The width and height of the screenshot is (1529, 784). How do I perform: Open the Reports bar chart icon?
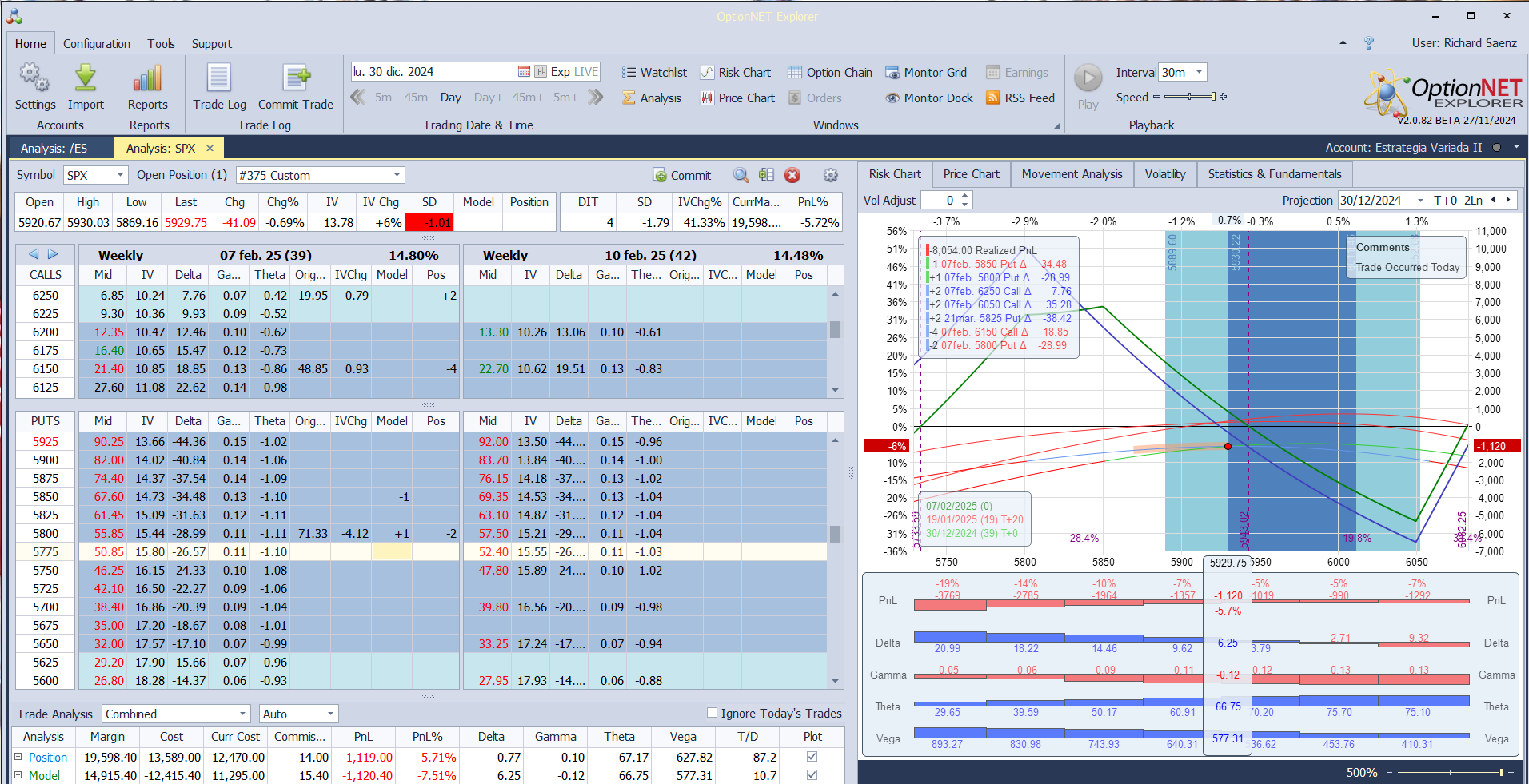pos(148,78)
